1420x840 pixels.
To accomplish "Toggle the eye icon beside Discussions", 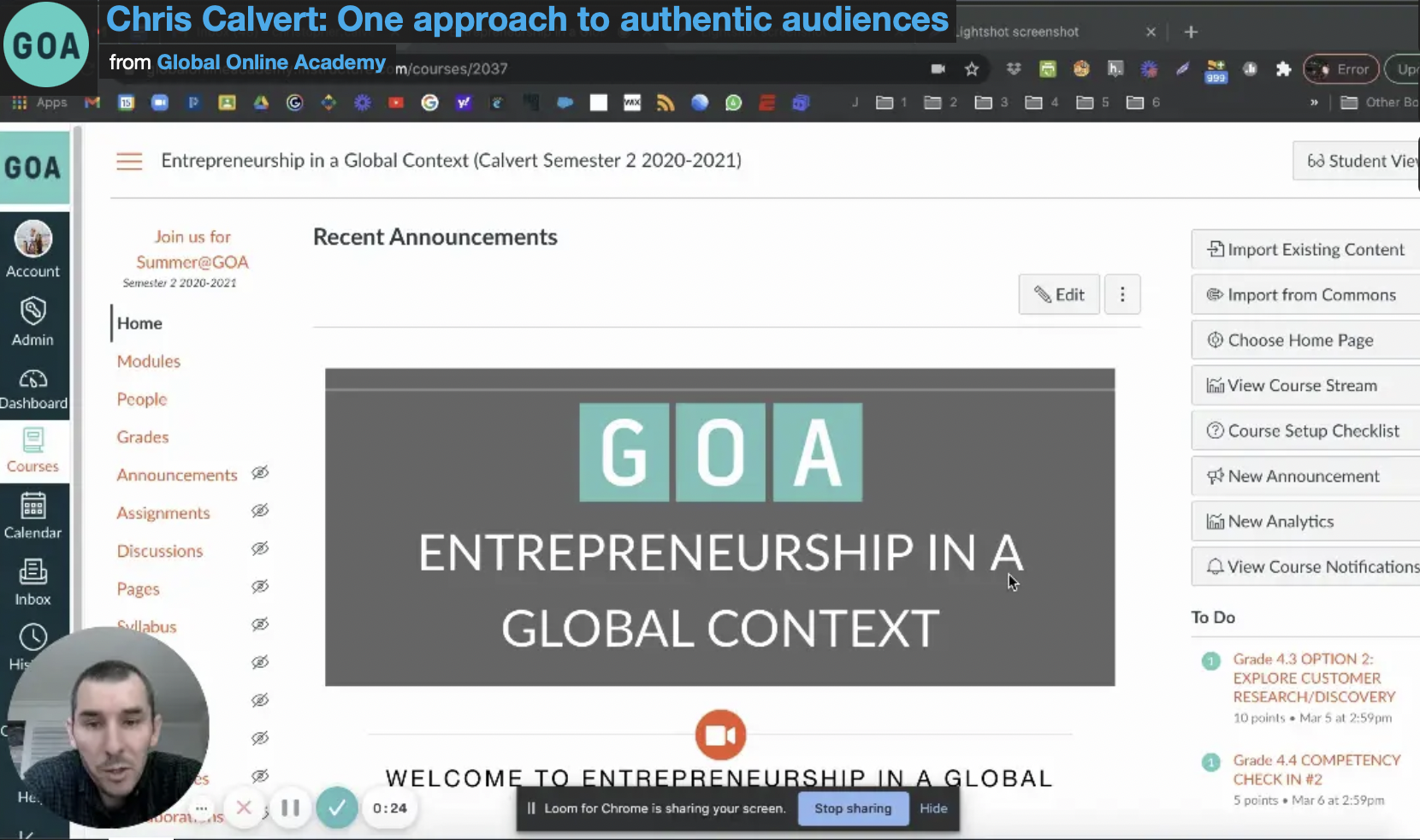I will coord(260,548).
